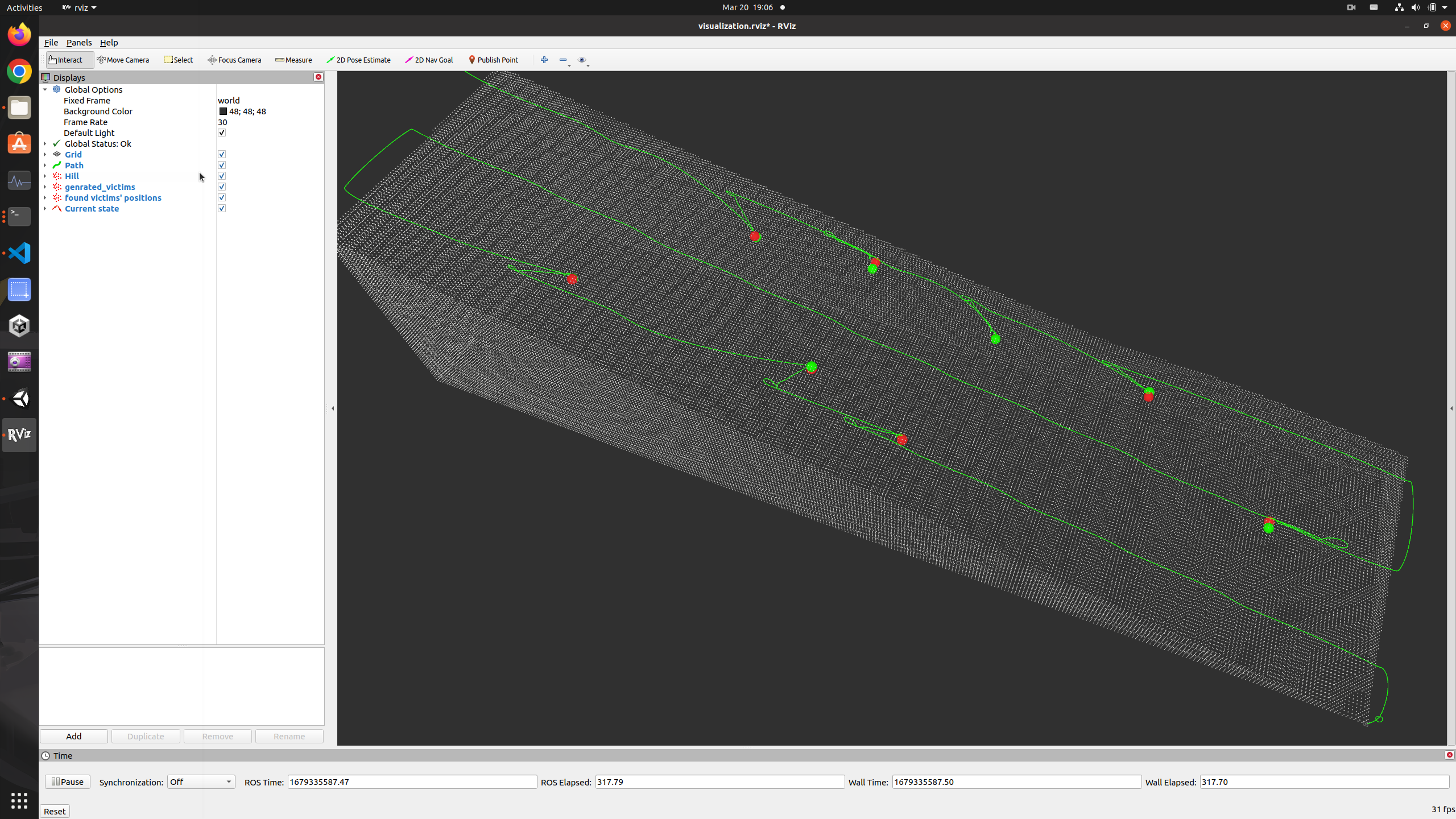Expand the Grid display tree item
This screenshot has width=1456, height=819.
click(45, 154)
